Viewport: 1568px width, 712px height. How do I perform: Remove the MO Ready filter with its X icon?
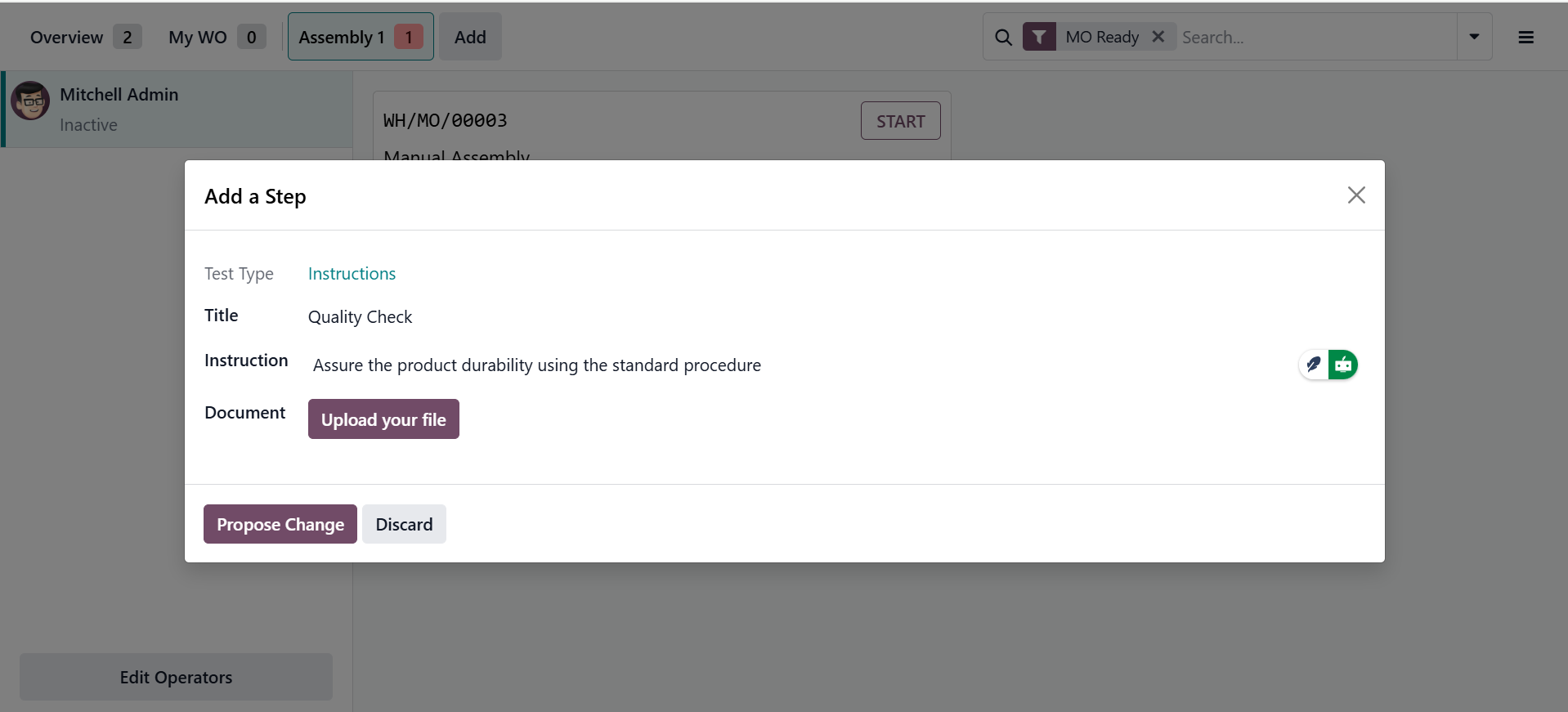(x=1158, y=36)
